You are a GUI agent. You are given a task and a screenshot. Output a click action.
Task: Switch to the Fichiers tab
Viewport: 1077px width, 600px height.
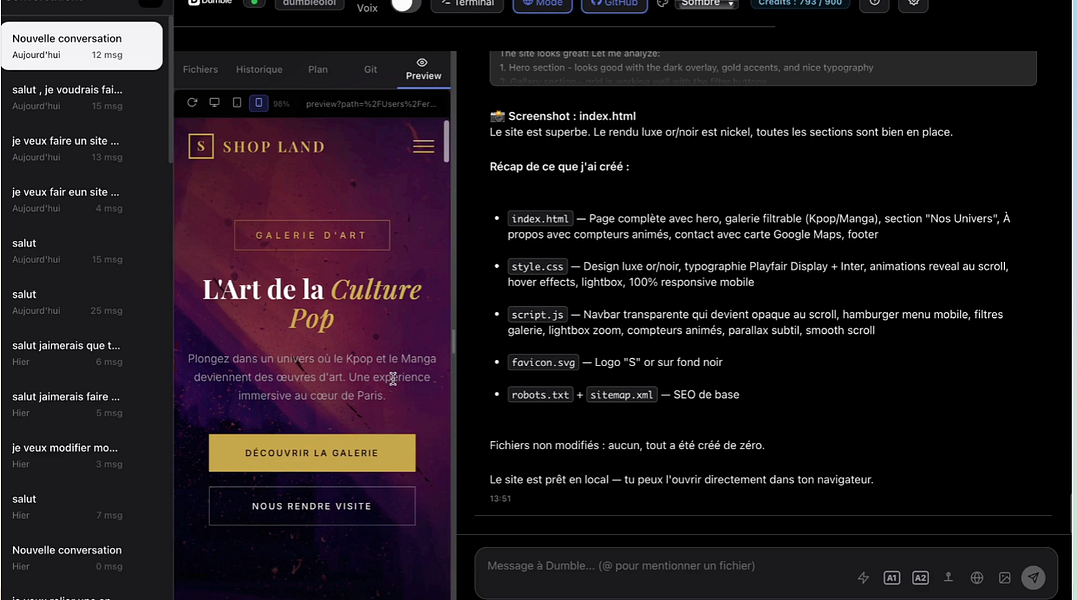tap(200, 69)
